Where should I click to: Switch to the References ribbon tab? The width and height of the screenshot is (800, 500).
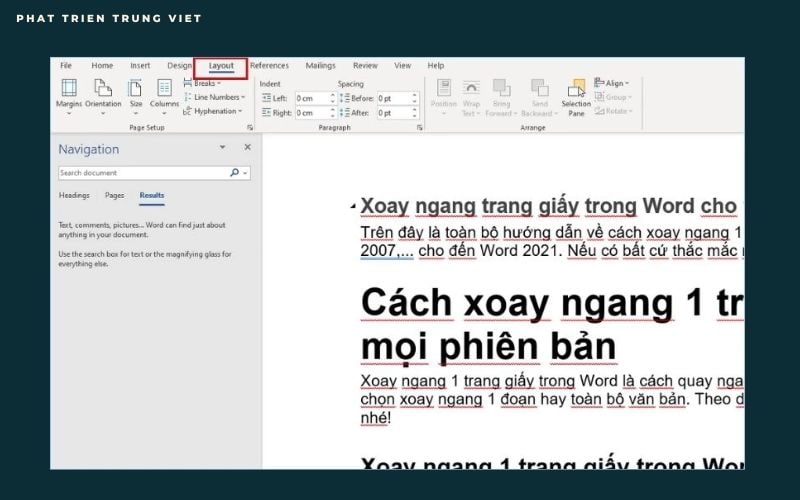269,66
